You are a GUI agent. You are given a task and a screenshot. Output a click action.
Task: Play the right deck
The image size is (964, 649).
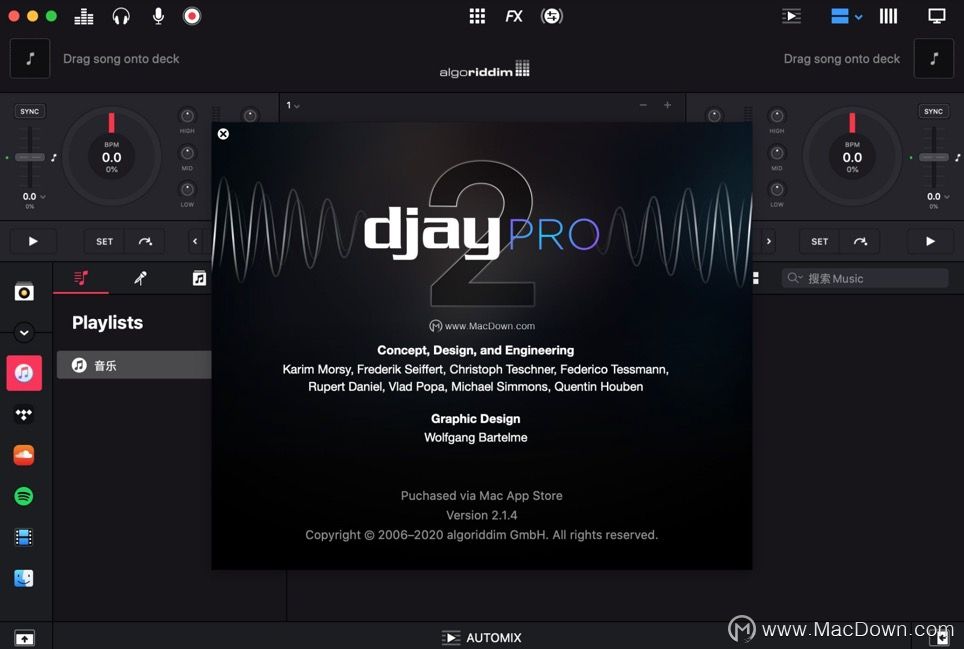(x=930, y=242)
